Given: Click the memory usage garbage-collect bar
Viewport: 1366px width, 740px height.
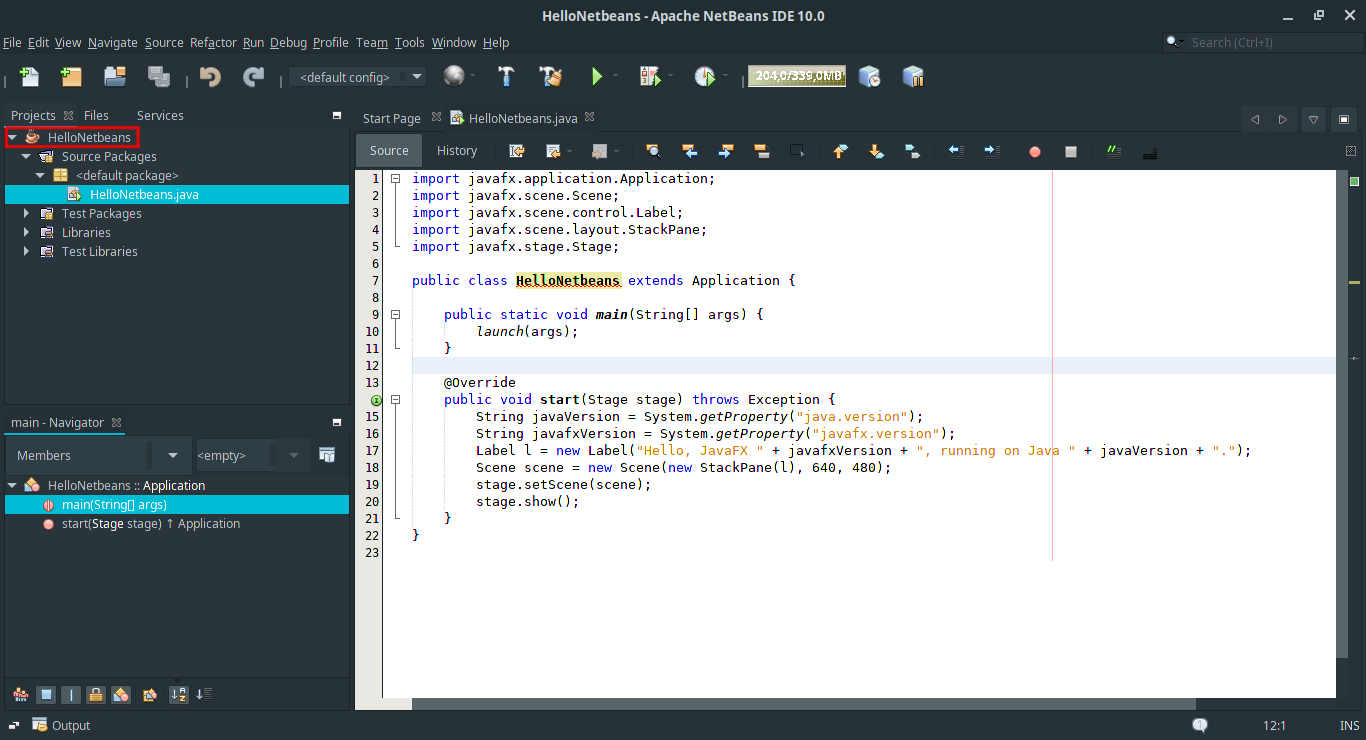Looking at the screenshot, I should click(796, 76).
